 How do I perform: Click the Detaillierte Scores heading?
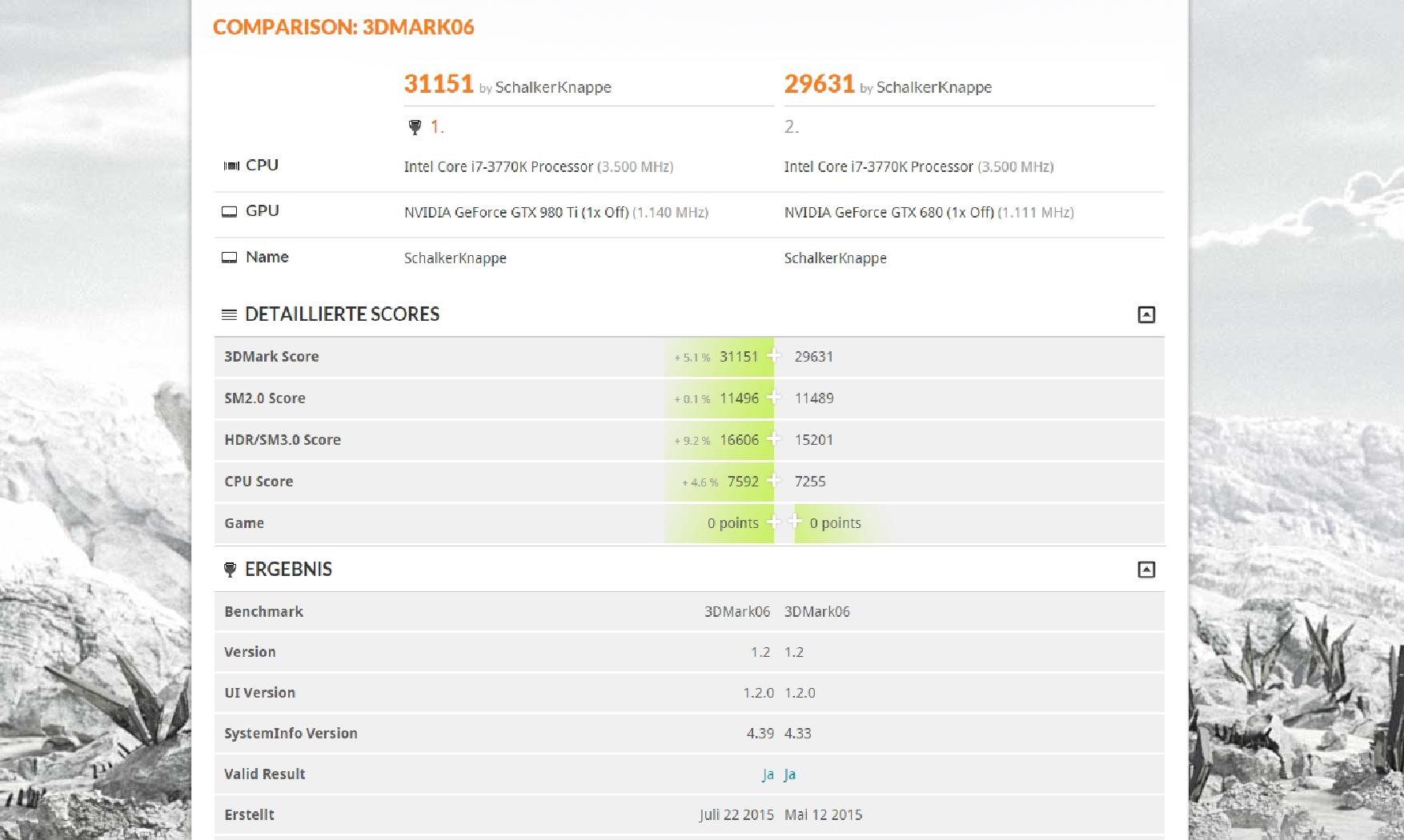point(343,314)
